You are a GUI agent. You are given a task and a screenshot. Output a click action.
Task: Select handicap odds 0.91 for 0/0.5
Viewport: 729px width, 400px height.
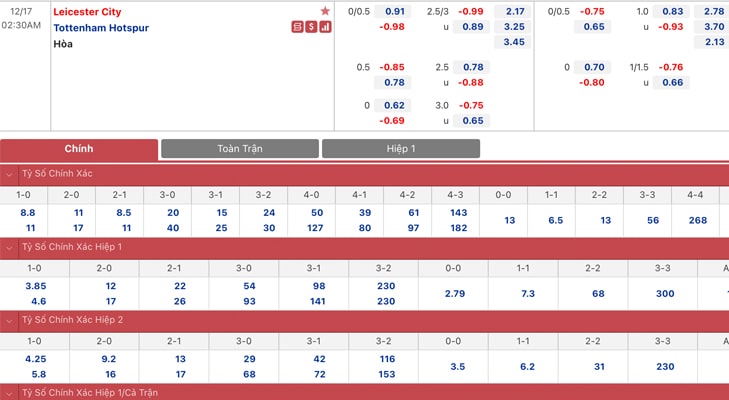click(x=394, y=10)
